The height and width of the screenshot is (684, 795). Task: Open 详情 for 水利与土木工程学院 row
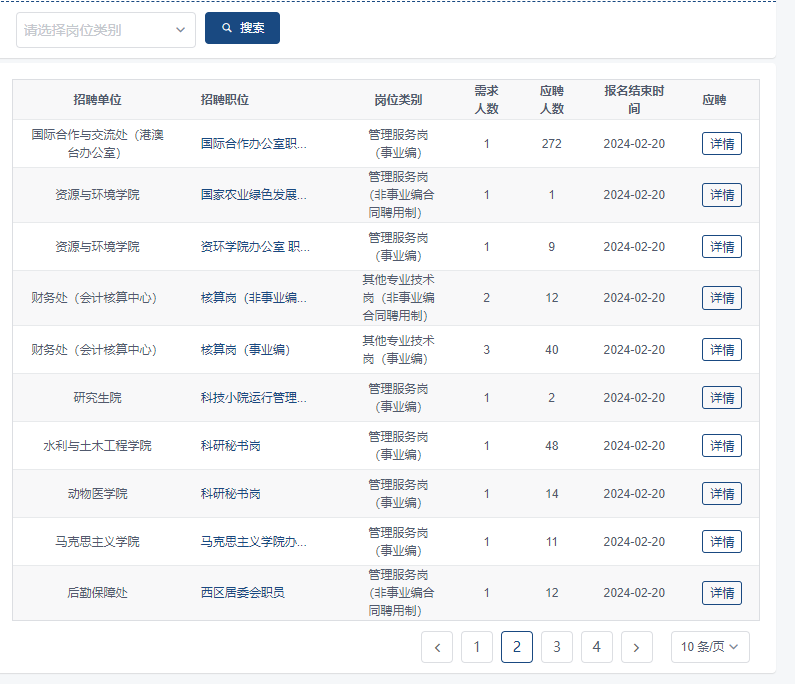(721, 446)
